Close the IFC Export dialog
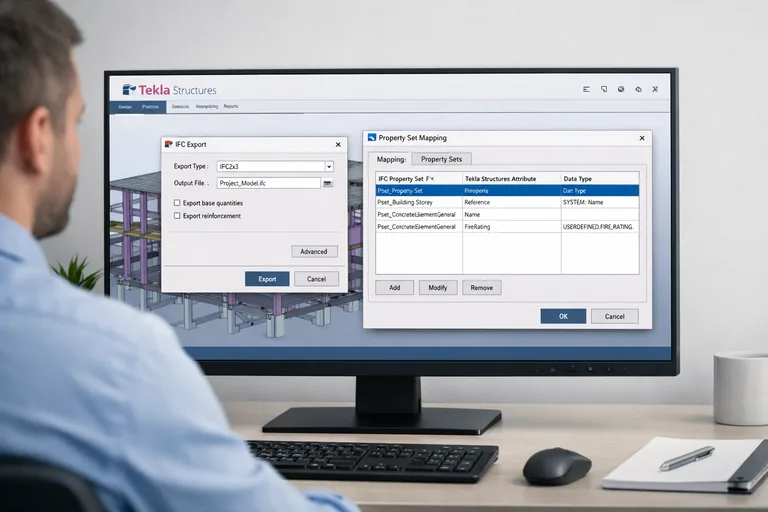768x512 pixels. tap(338, 145)
